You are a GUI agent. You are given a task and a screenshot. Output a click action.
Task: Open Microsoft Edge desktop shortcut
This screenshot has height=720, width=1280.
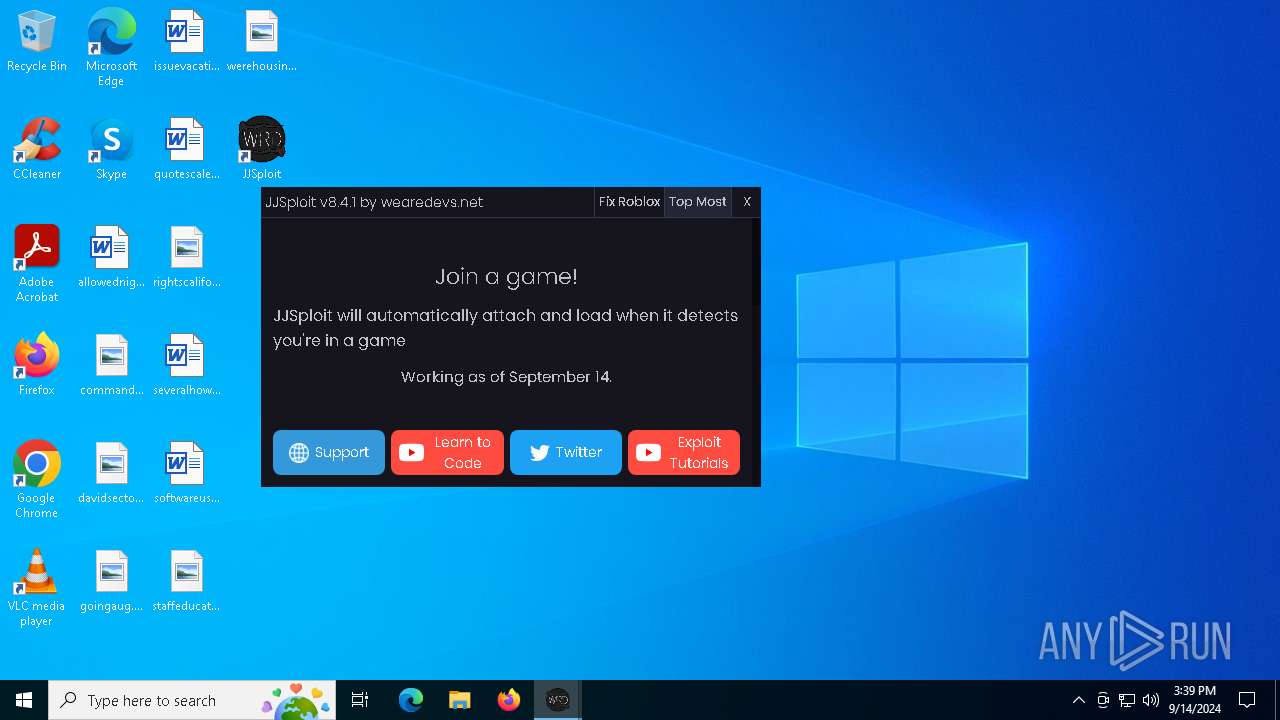pyautogui.click(x=111, y=48)
